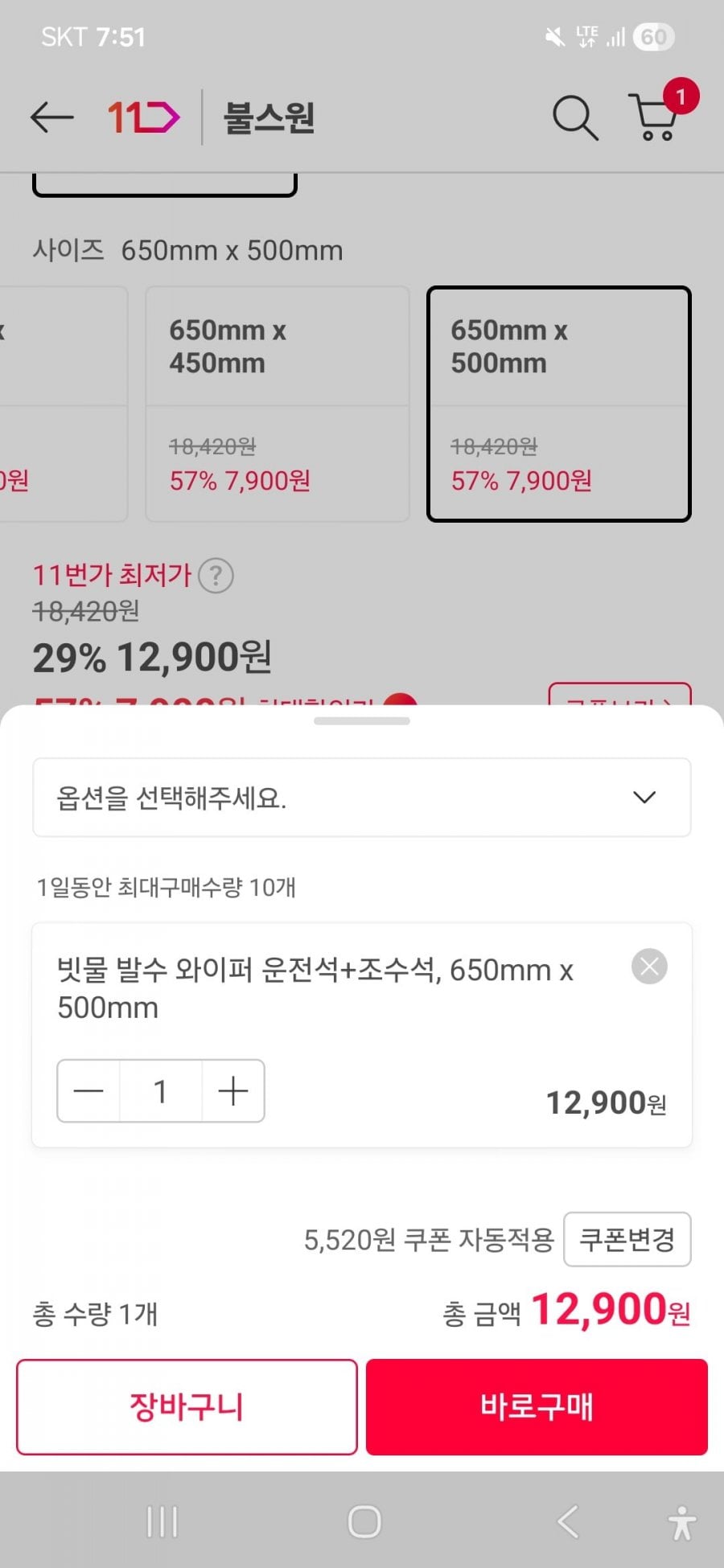Increase quantity with the plus button
The height and width of the screenshot is (1568, 724).
233,1091
